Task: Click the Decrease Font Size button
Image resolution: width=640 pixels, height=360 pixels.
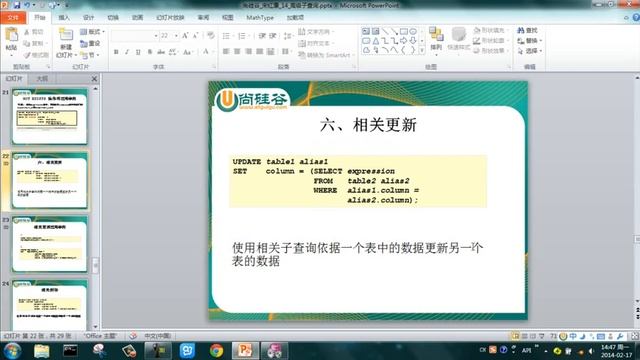Action: 196,36
